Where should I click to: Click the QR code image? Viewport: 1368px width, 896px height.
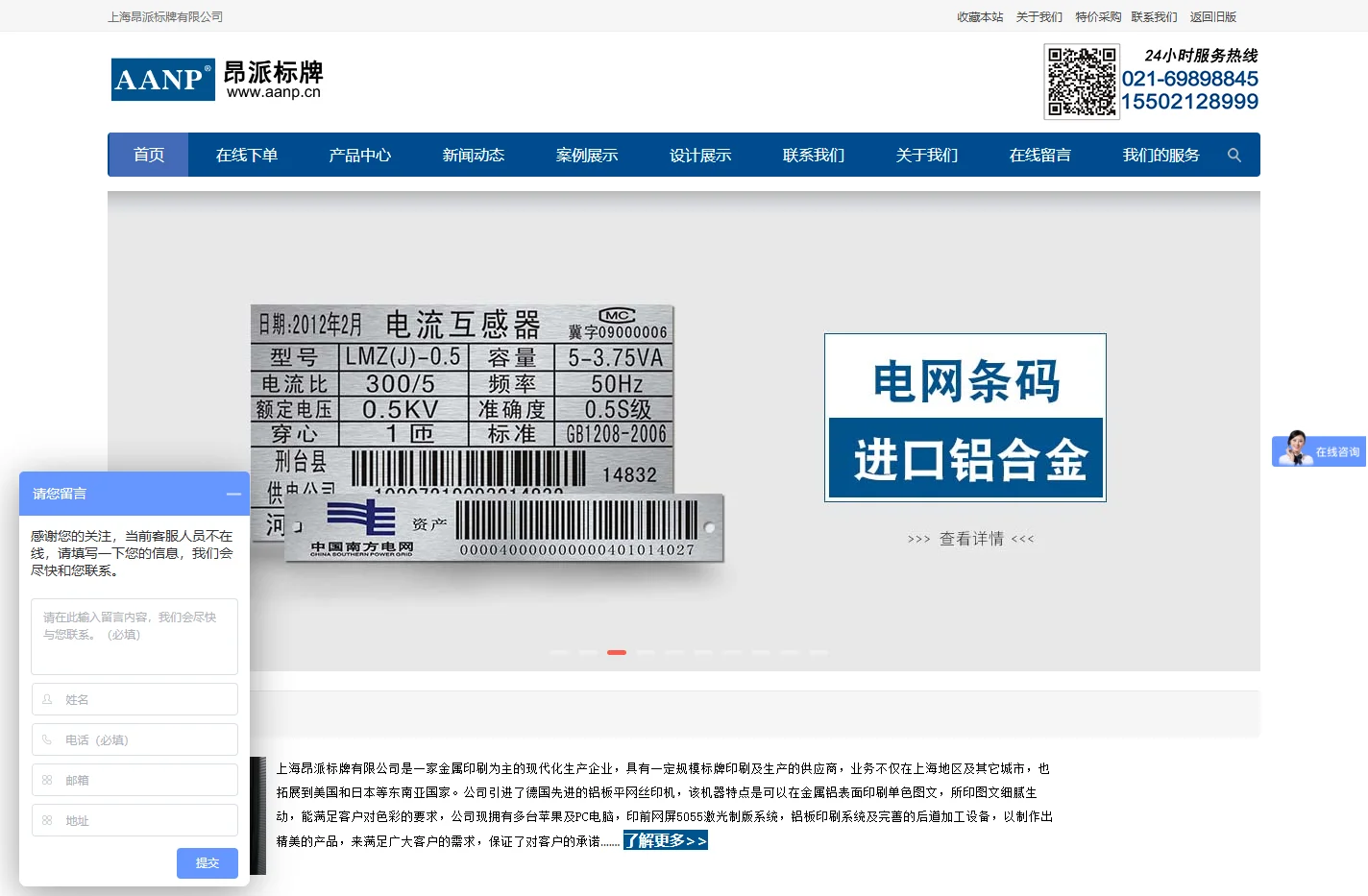click(x=1082, y=82)
